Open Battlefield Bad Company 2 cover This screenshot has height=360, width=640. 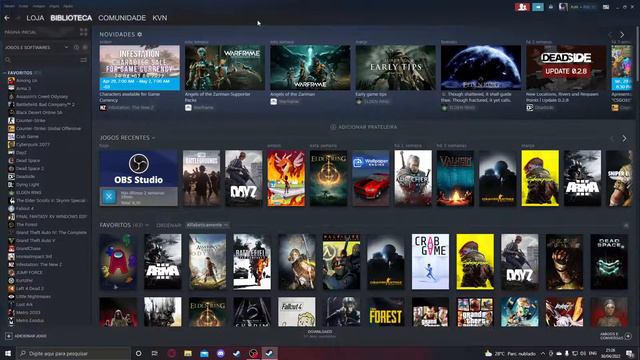[252, 262]
